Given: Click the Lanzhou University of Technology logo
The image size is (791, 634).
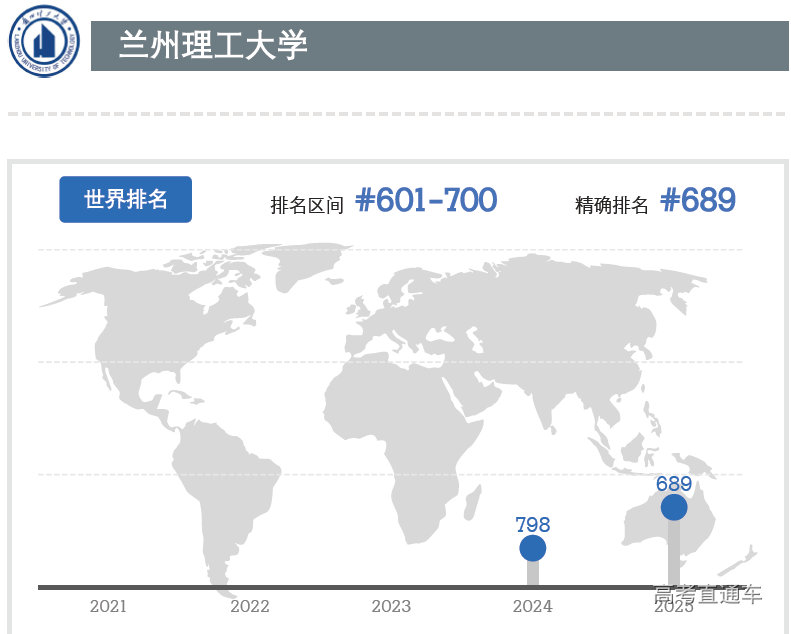Looking at the screenshot, I should point(43,43).
